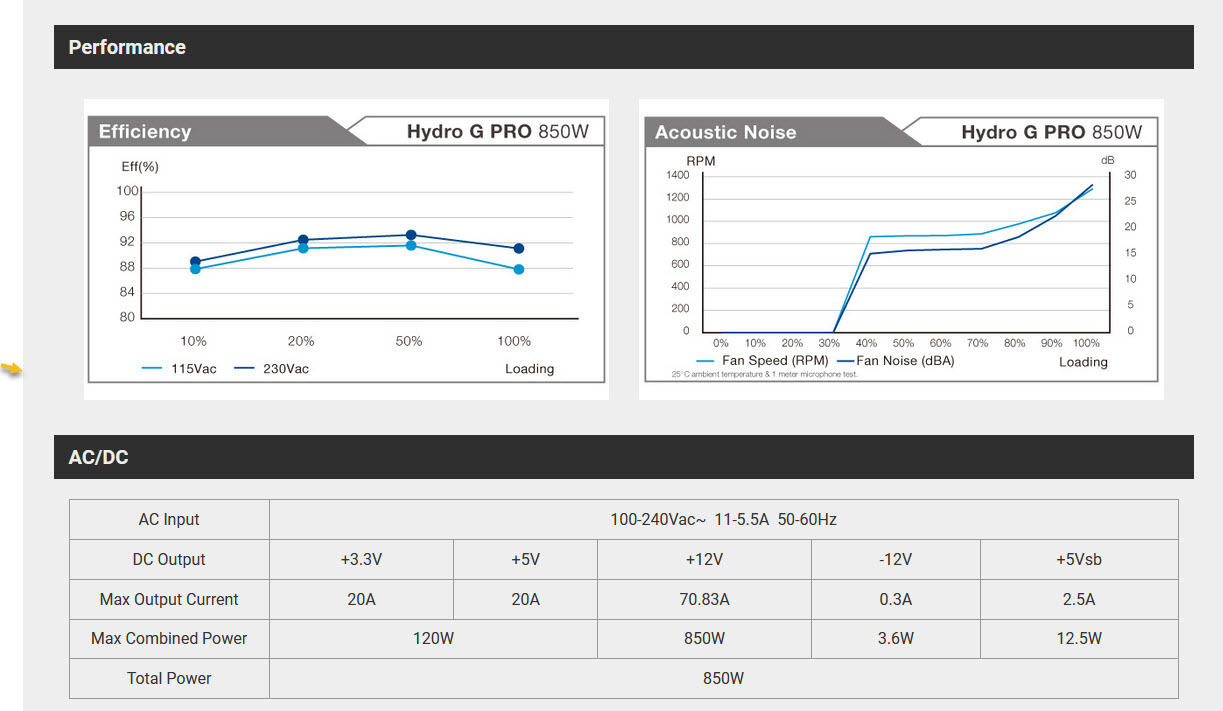Image resolution: width=1223 pixels, height=711 pixels.
Task: Open the Acoustic Noise chart image
Action: tap(901, 249)
